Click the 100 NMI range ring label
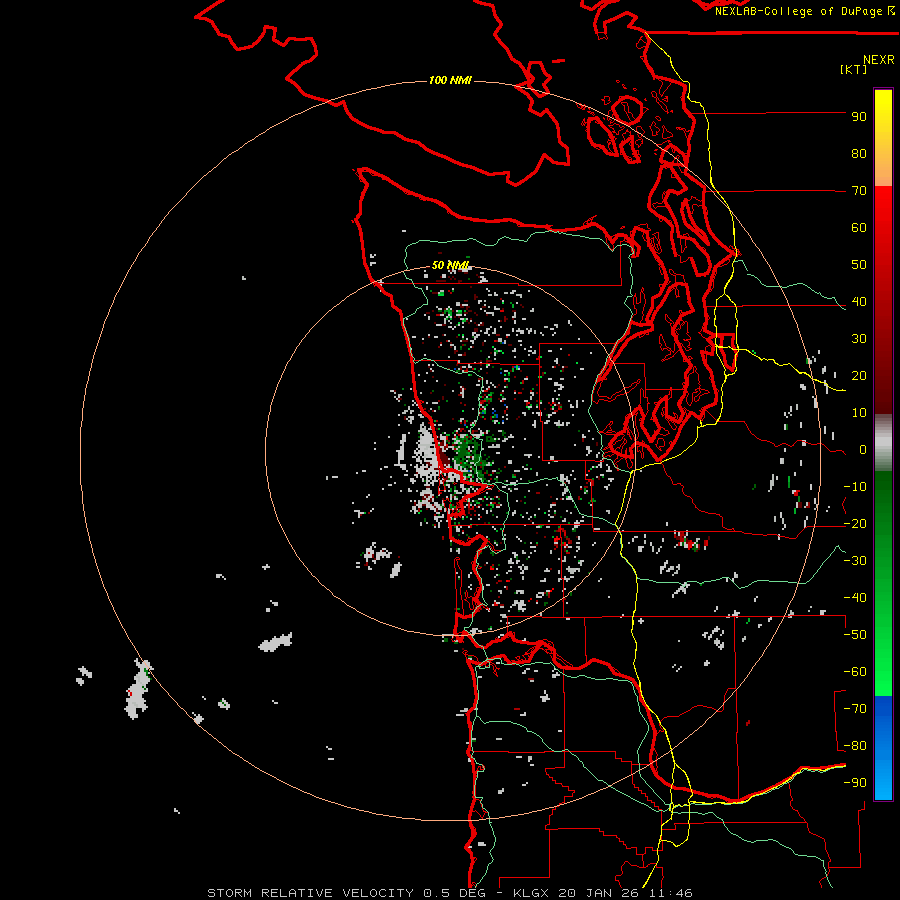 [450, 80]
